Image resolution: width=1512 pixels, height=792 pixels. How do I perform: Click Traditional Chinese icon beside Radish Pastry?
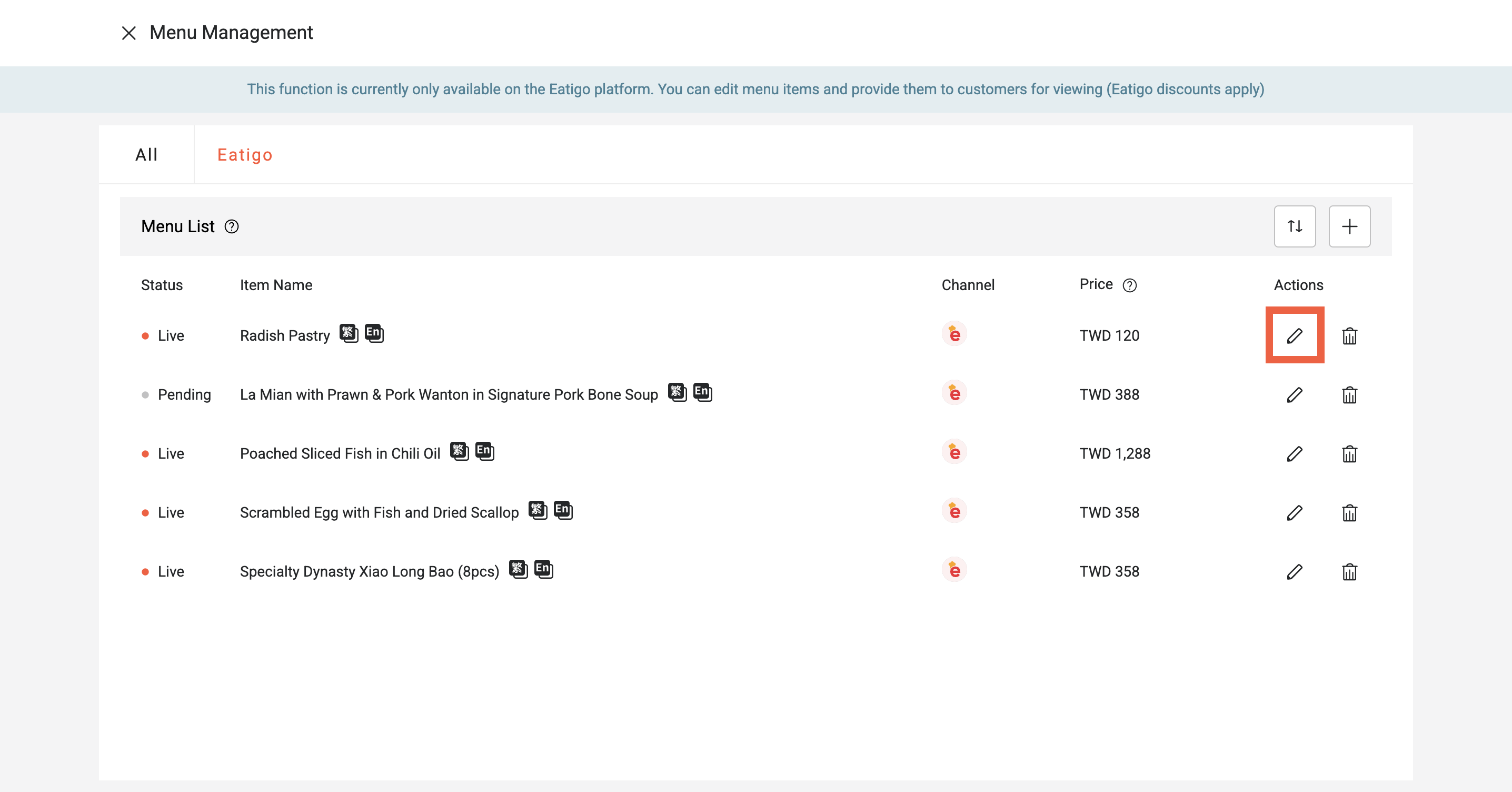[x=349, y=333]
